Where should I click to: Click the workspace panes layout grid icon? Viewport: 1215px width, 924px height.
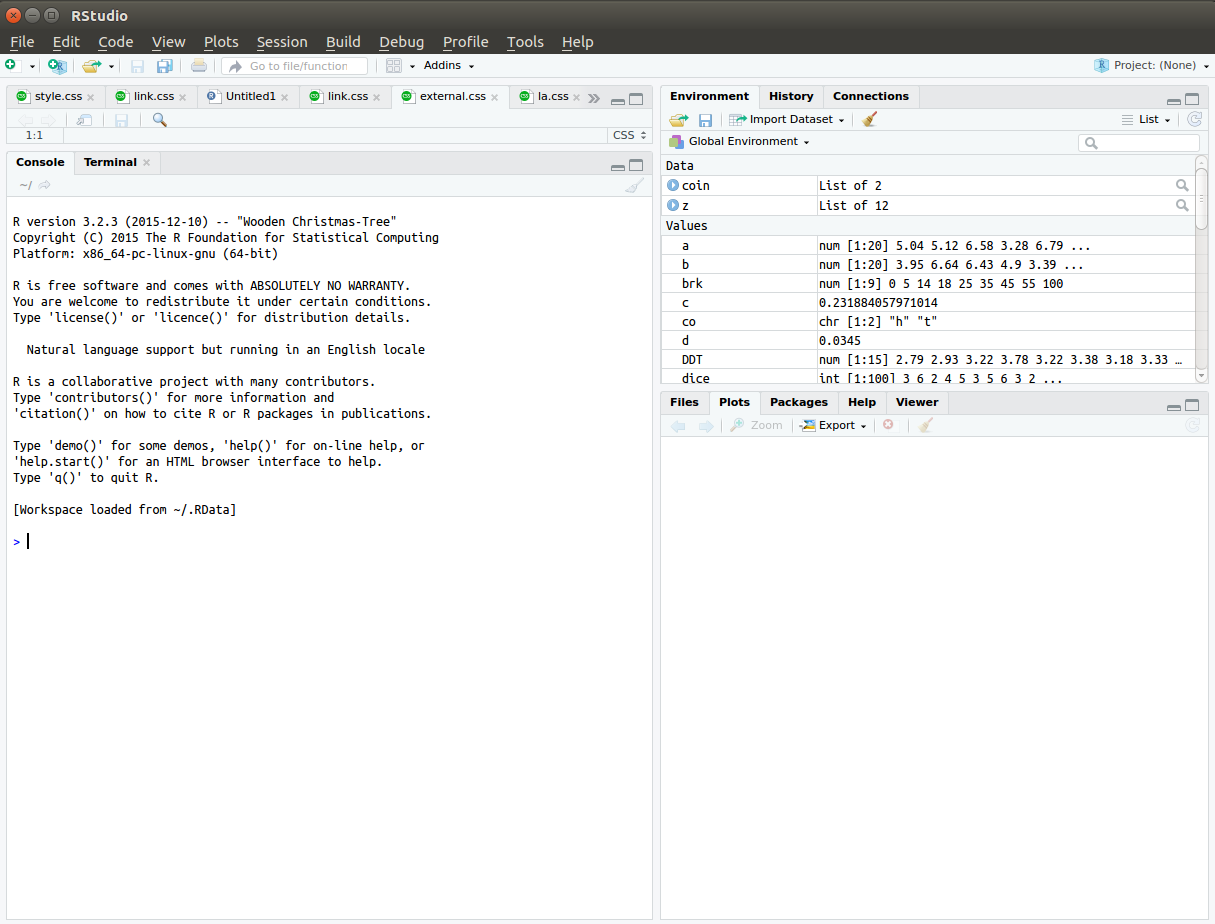click(393, 66)
